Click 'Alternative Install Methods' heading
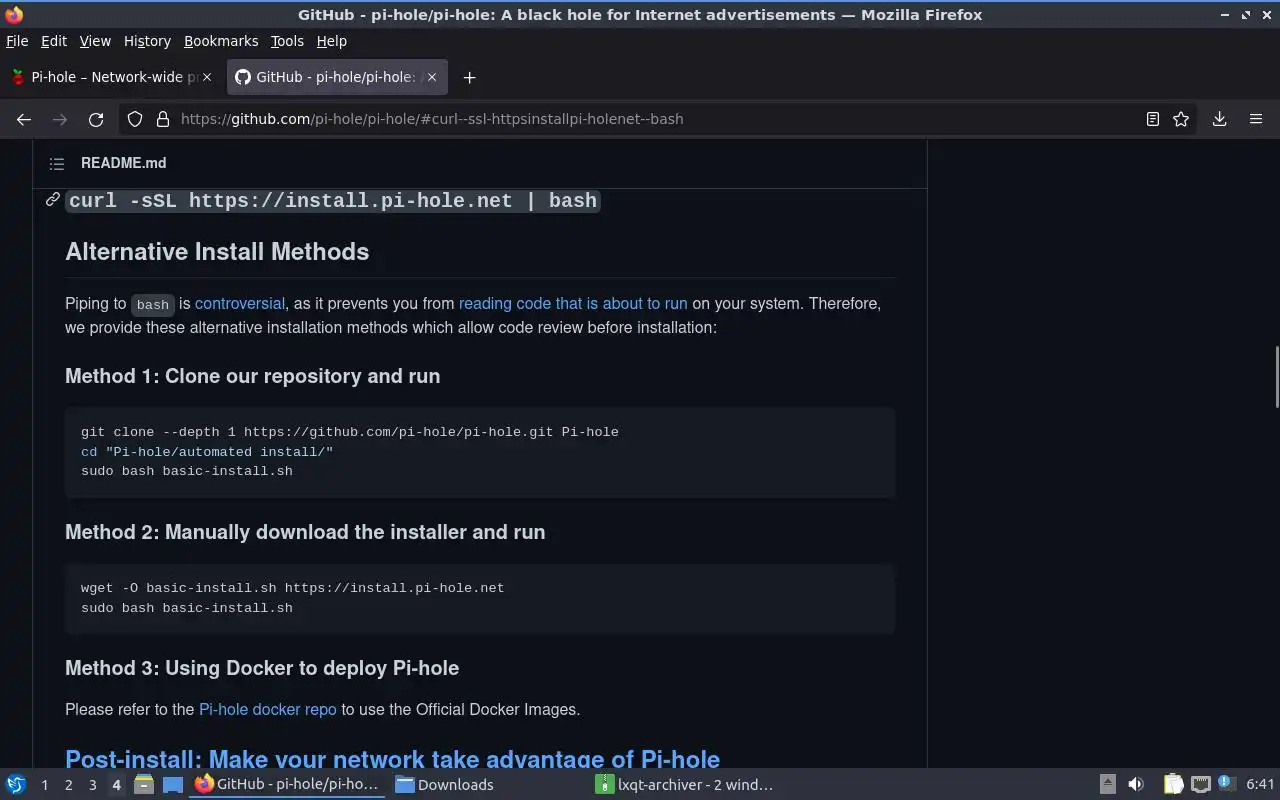Viewport: 1280px width, 800px height. click(x=217, y=252)
